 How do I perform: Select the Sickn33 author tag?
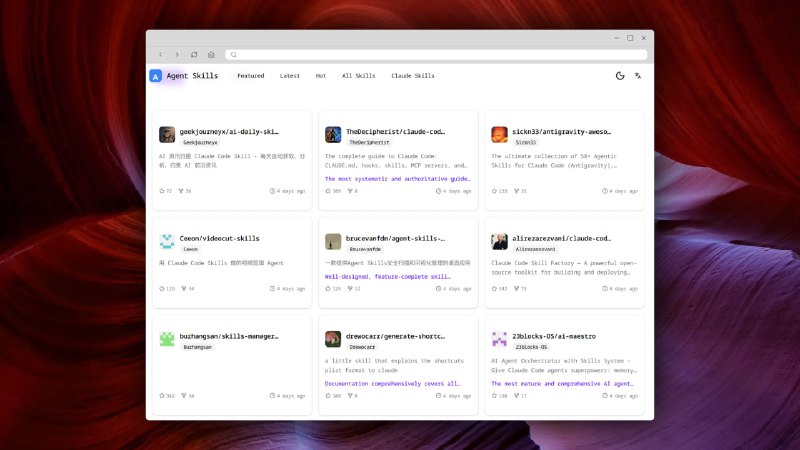pos(526,142)
